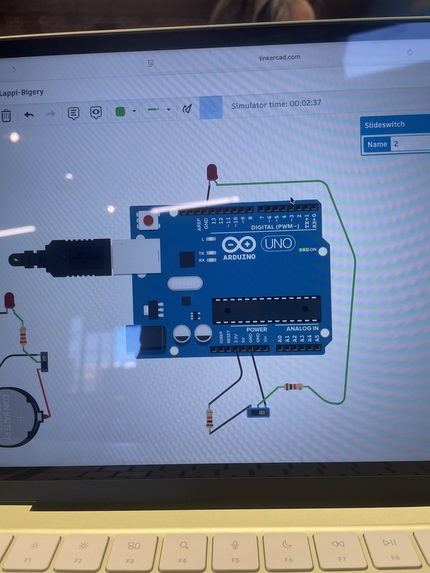Click the green wire color swatch
The image size is (430, 573).
click(x=120, y=111)
